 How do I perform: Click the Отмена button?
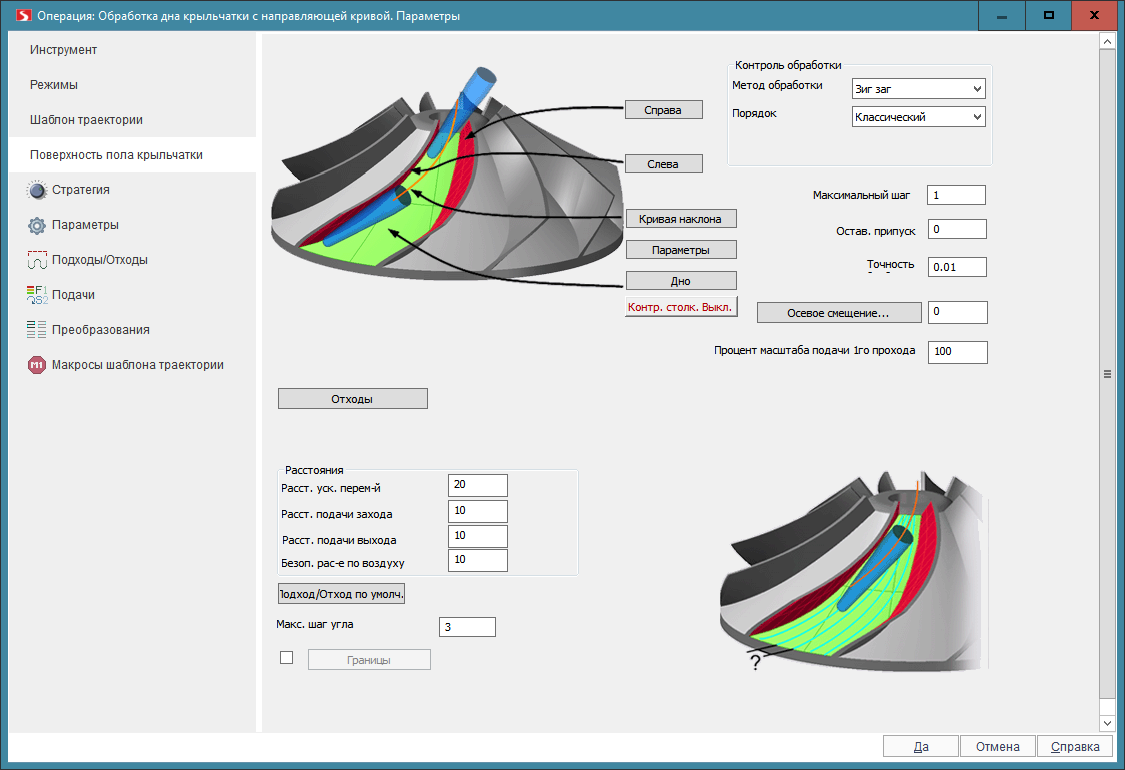coord(997,746)
